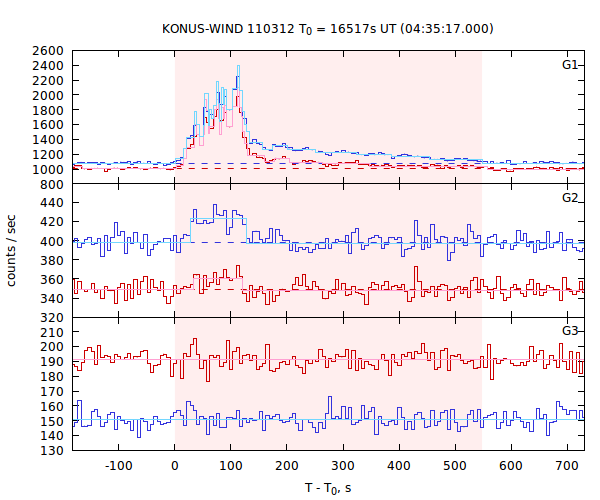
Task: Click the G3 y-axis value '210'
Action: (x=52, y=332)
